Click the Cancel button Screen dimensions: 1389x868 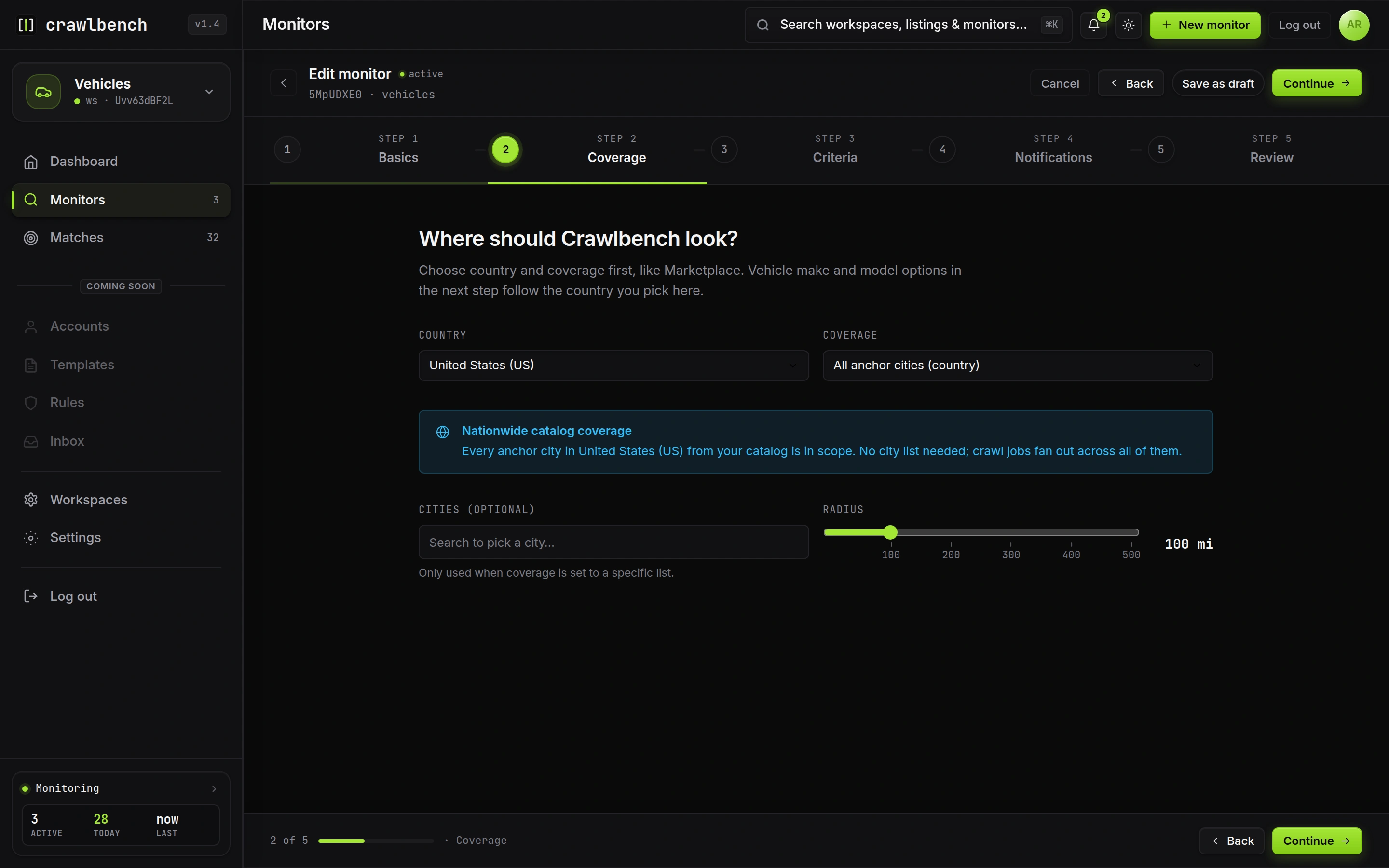click(x=1060, y=83)
